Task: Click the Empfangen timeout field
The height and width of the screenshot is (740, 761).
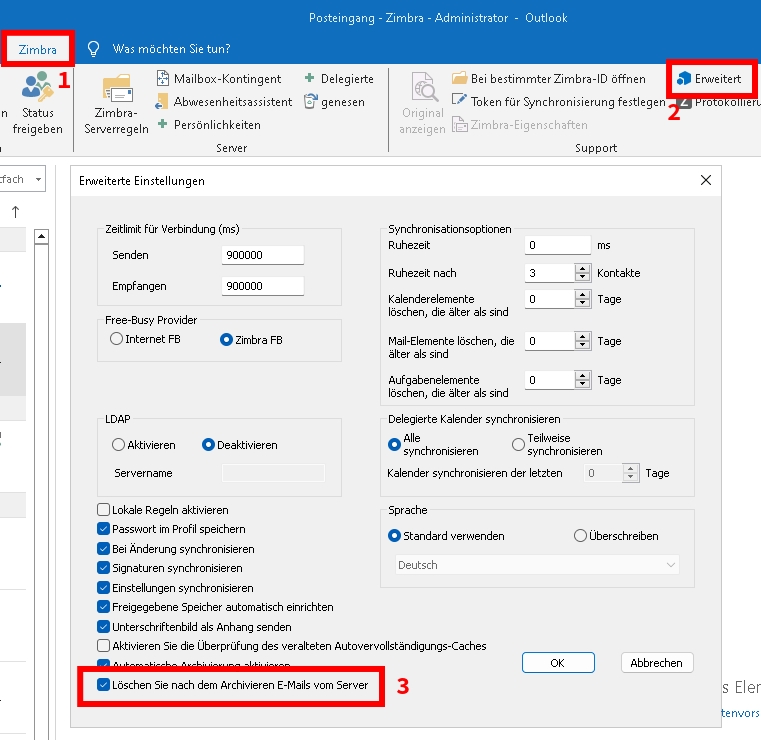Action: coord(263,286)
